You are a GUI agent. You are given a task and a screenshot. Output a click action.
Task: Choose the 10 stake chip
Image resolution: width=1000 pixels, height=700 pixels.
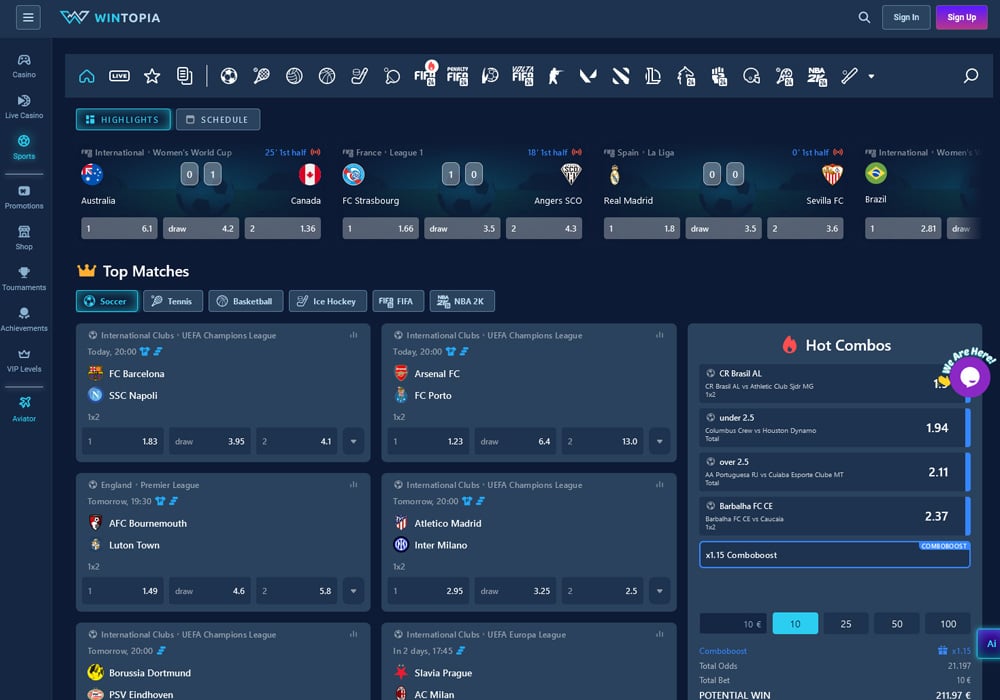pyautogui.click(x=795, y=623)
